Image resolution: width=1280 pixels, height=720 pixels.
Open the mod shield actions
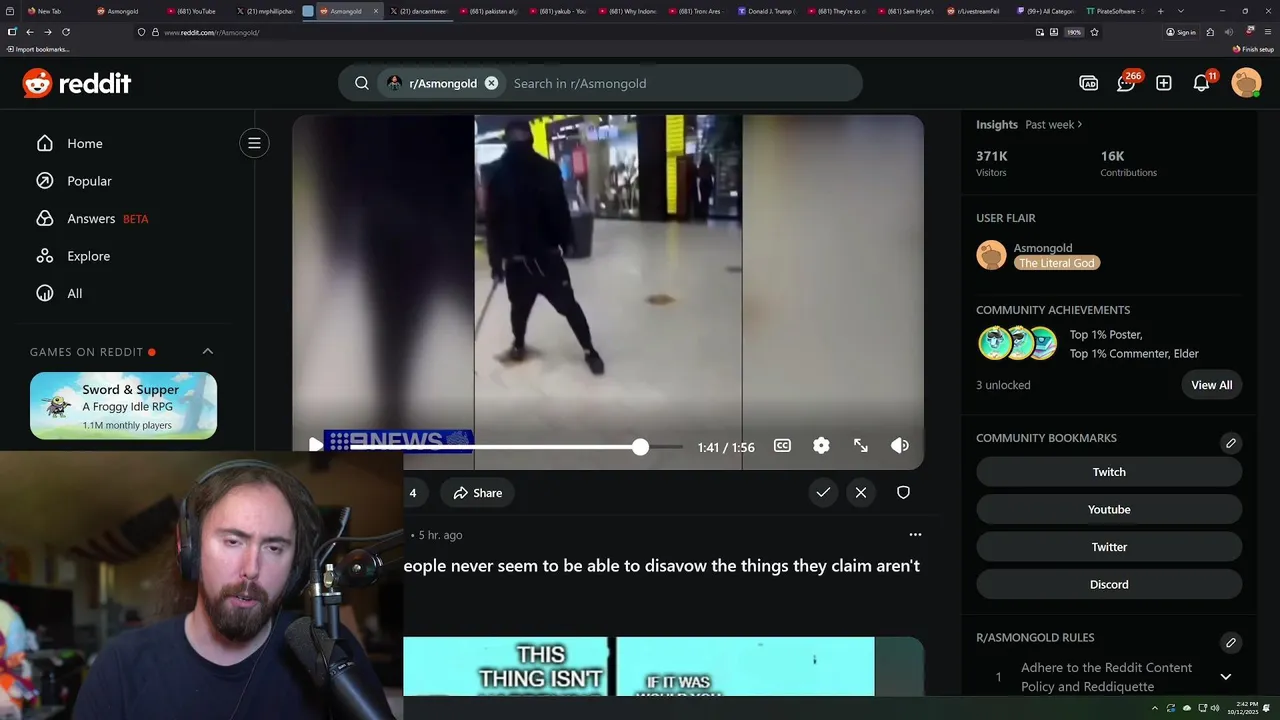903,492
